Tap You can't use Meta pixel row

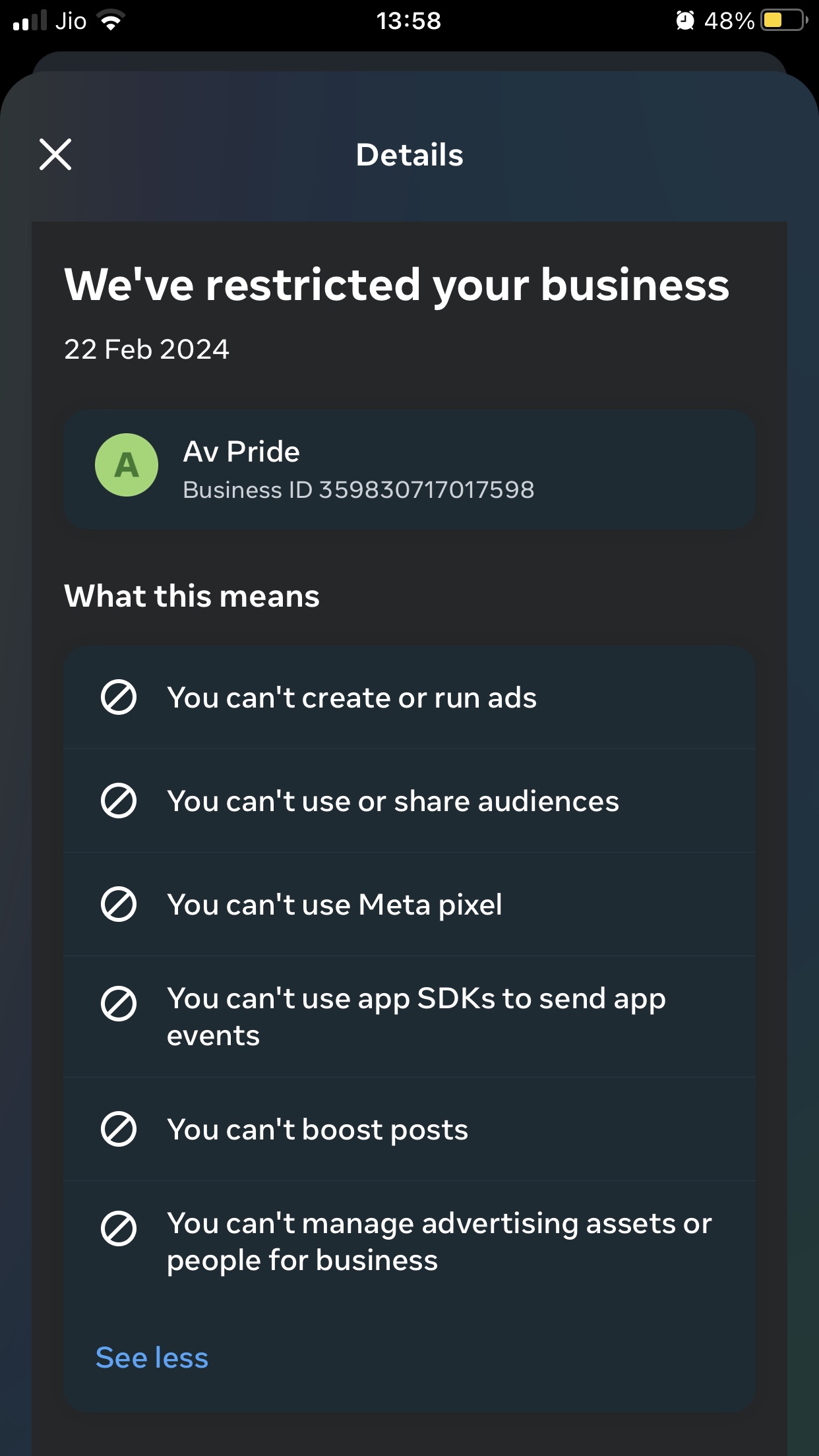(409, 904)
